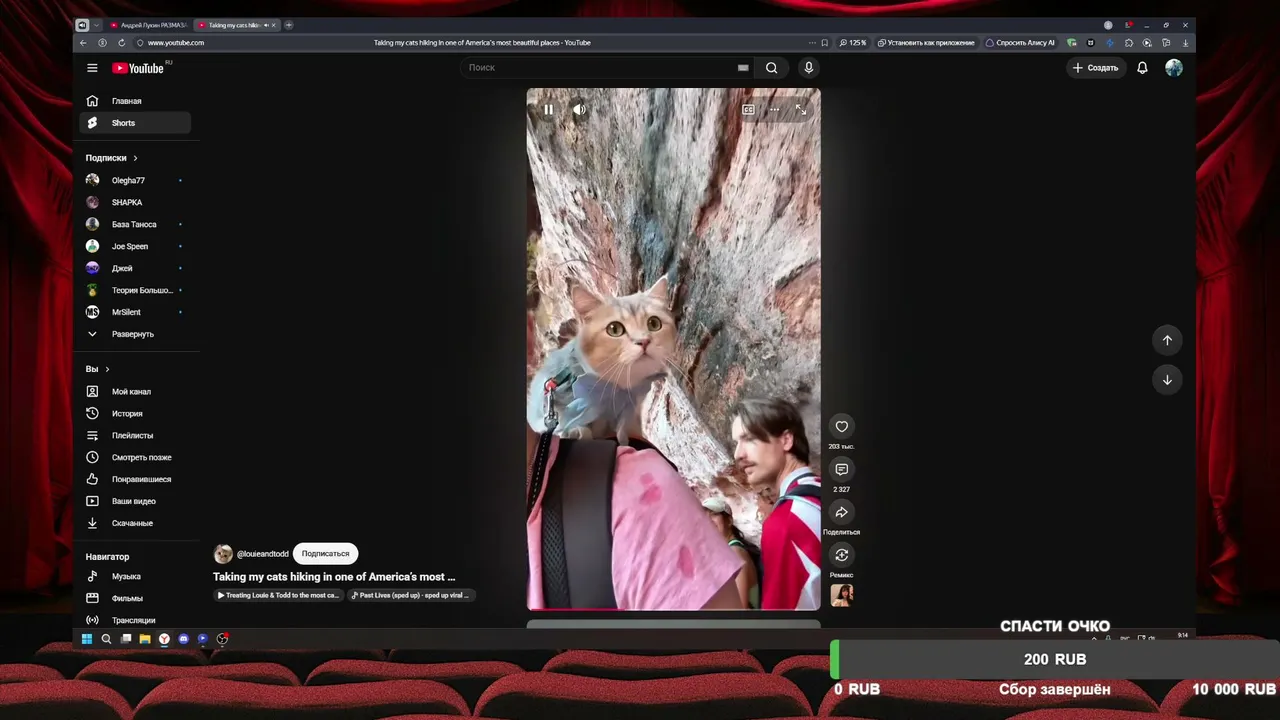Open the Short's more options menu

[x=774, y=110]
